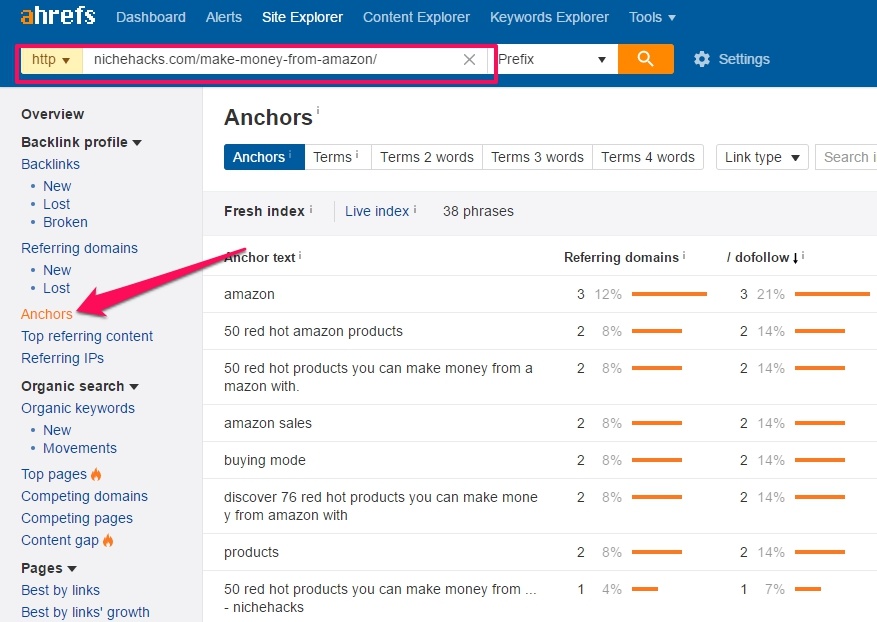Click the '50 red hot amazon products' anchor
The image size is (877, 622).
313,331
